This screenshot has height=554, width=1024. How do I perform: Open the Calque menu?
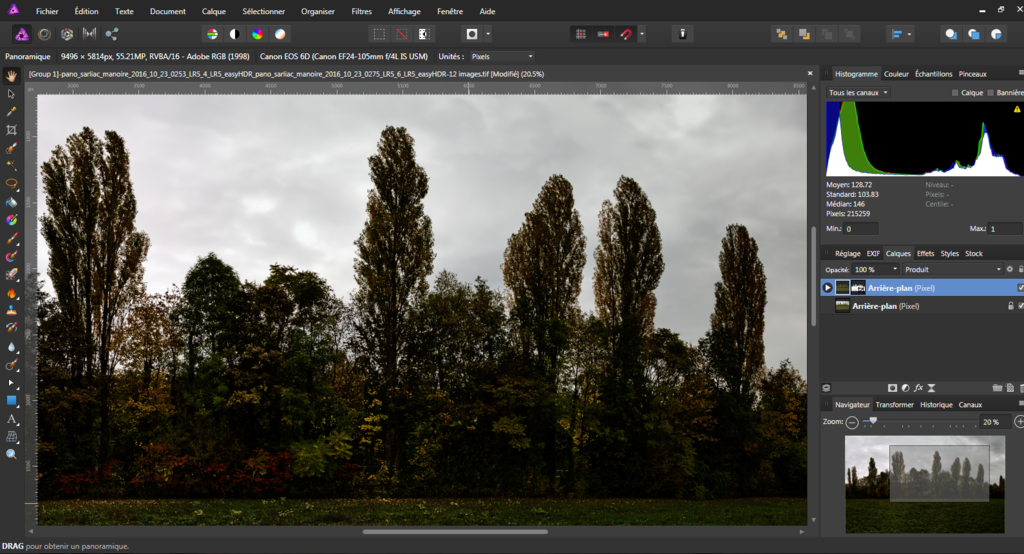point(214,11)
